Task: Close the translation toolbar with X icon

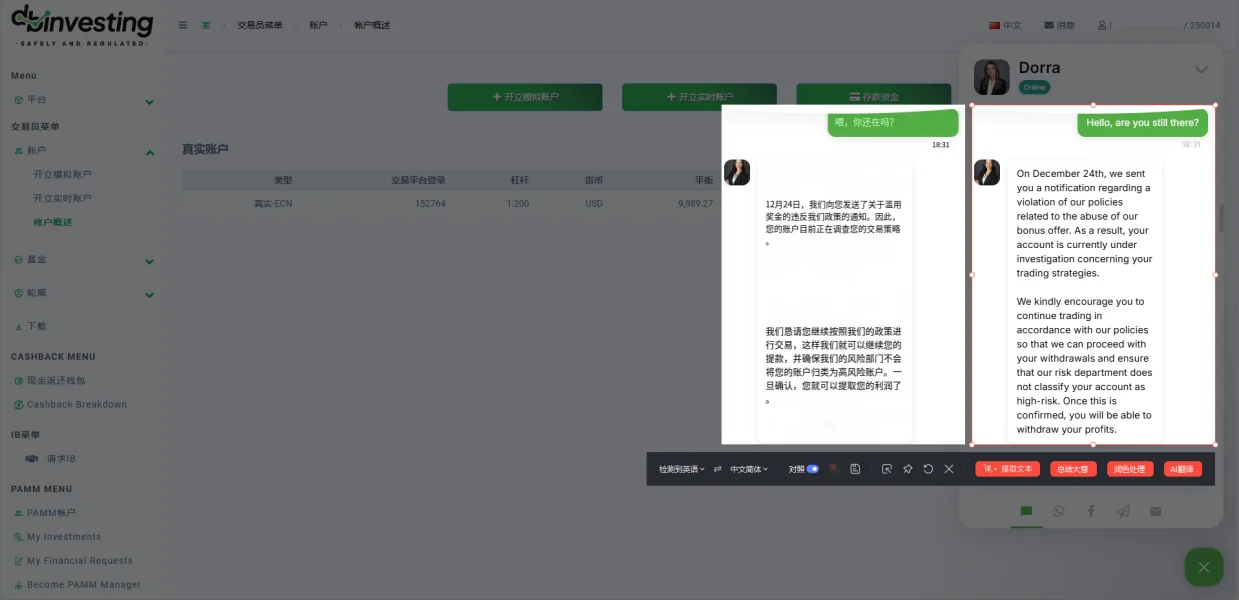Action: (949, 469)
